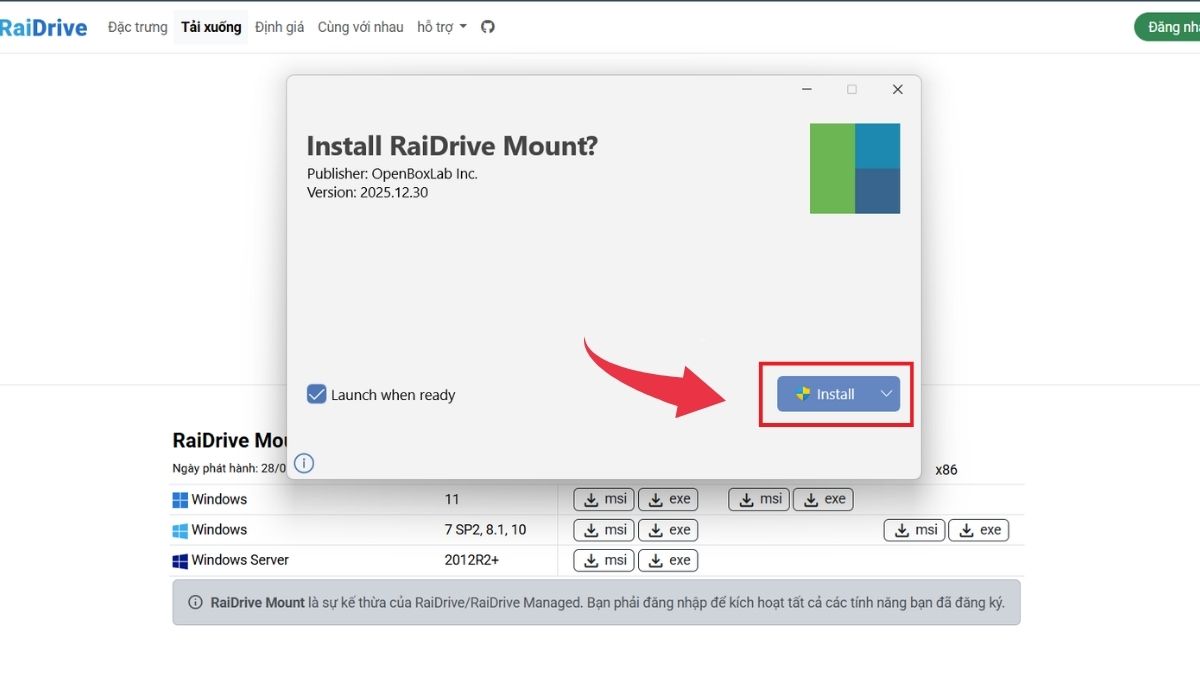Expand the hỗ trợ dropdown menu
The image size is (1200, 675).
tap(442, 27)
